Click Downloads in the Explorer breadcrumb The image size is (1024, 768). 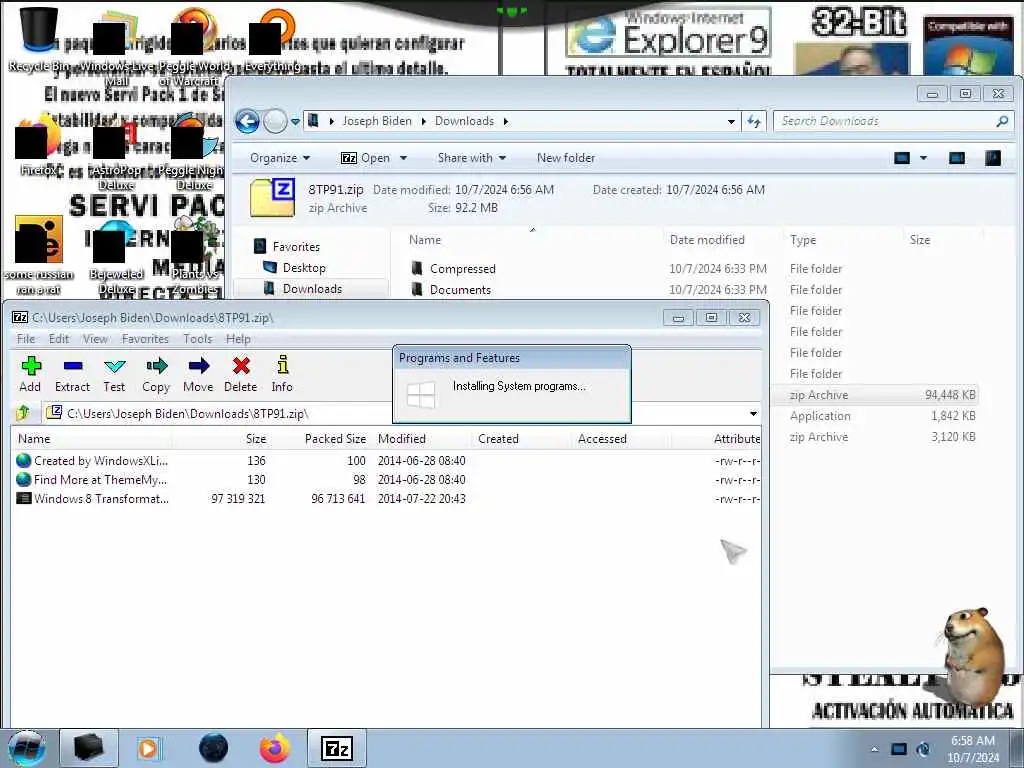click(x=464, y=121)
